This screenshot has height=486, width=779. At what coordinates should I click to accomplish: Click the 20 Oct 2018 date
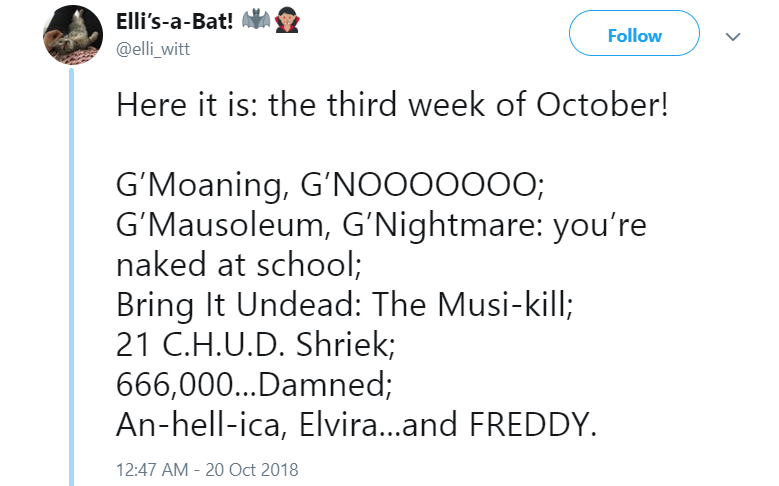point(250,468)
